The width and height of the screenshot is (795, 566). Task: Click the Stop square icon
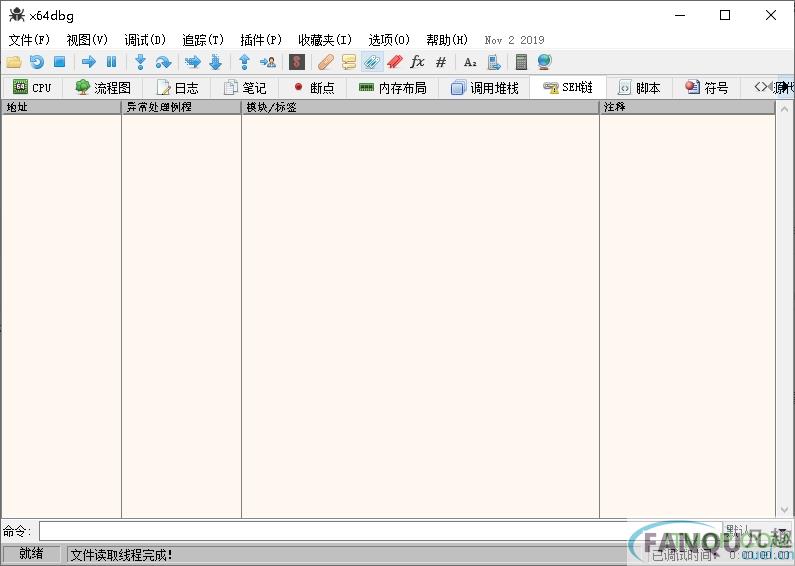point(60,62)
